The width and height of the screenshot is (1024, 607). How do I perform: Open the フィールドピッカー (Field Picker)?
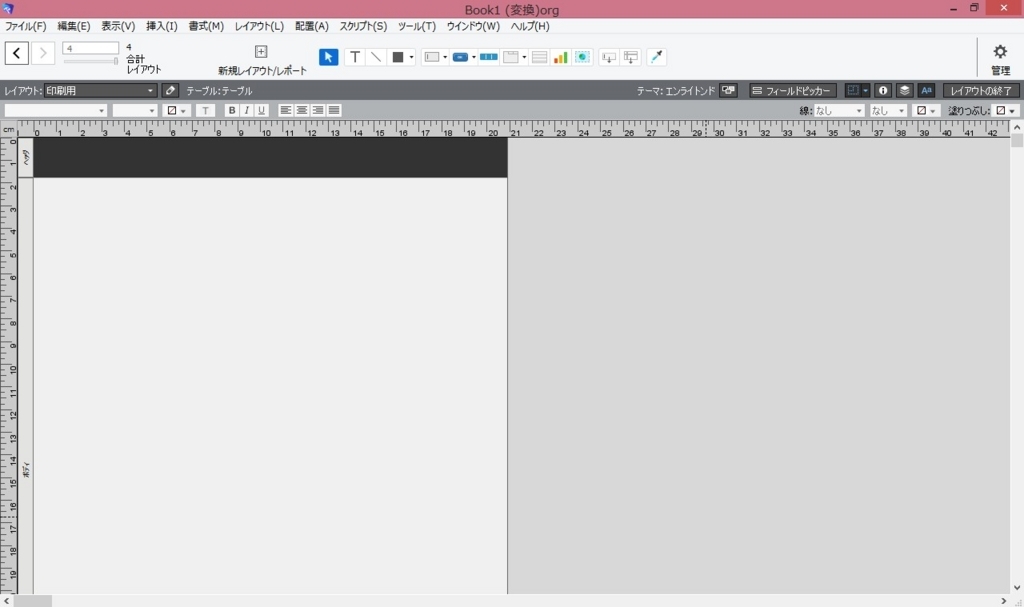tap(792, 91)
